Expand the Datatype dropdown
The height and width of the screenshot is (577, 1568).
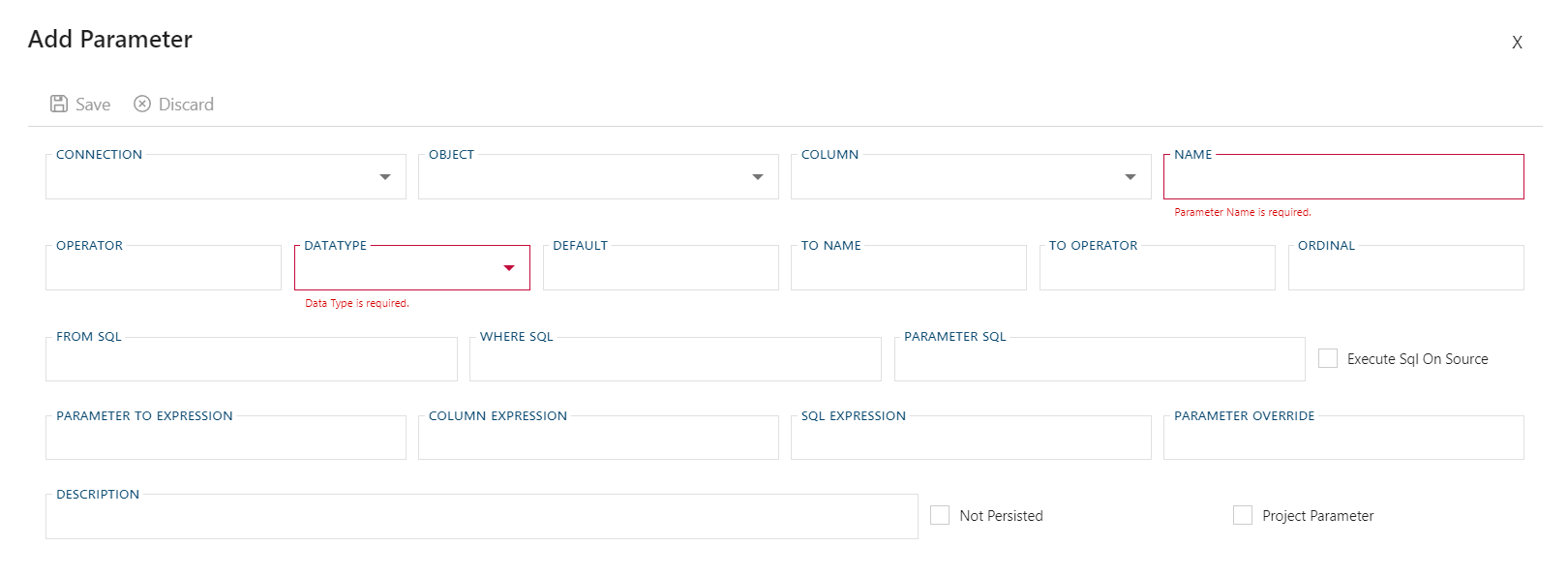pos(509,268)
